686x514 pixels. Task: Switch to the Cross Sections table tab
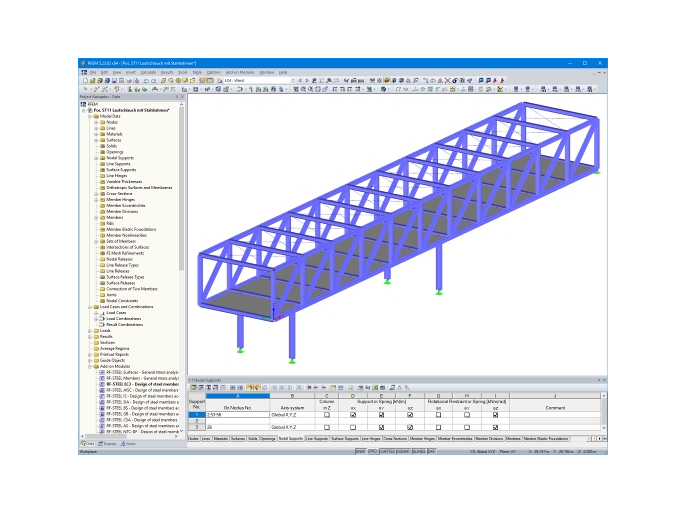point(395,438)
